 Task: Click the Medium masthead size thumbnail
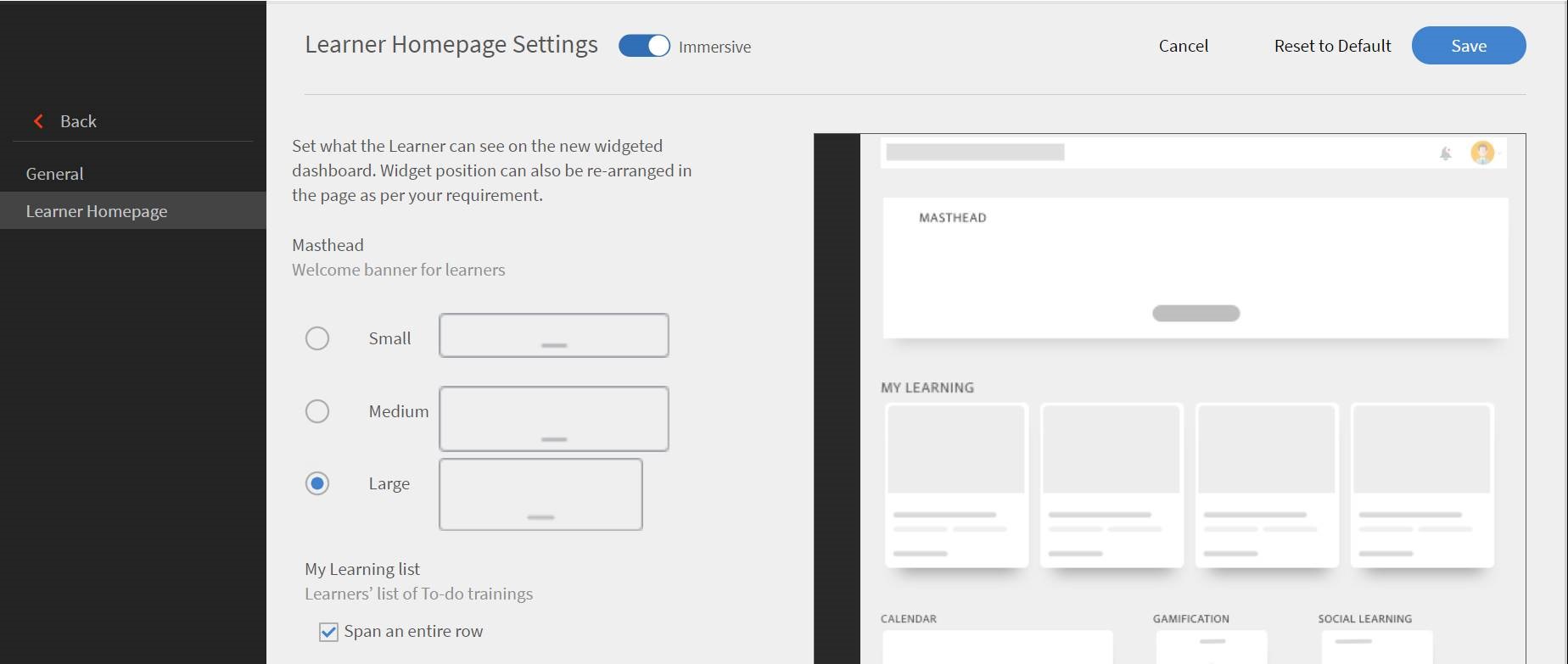click(x=553, y=419)
